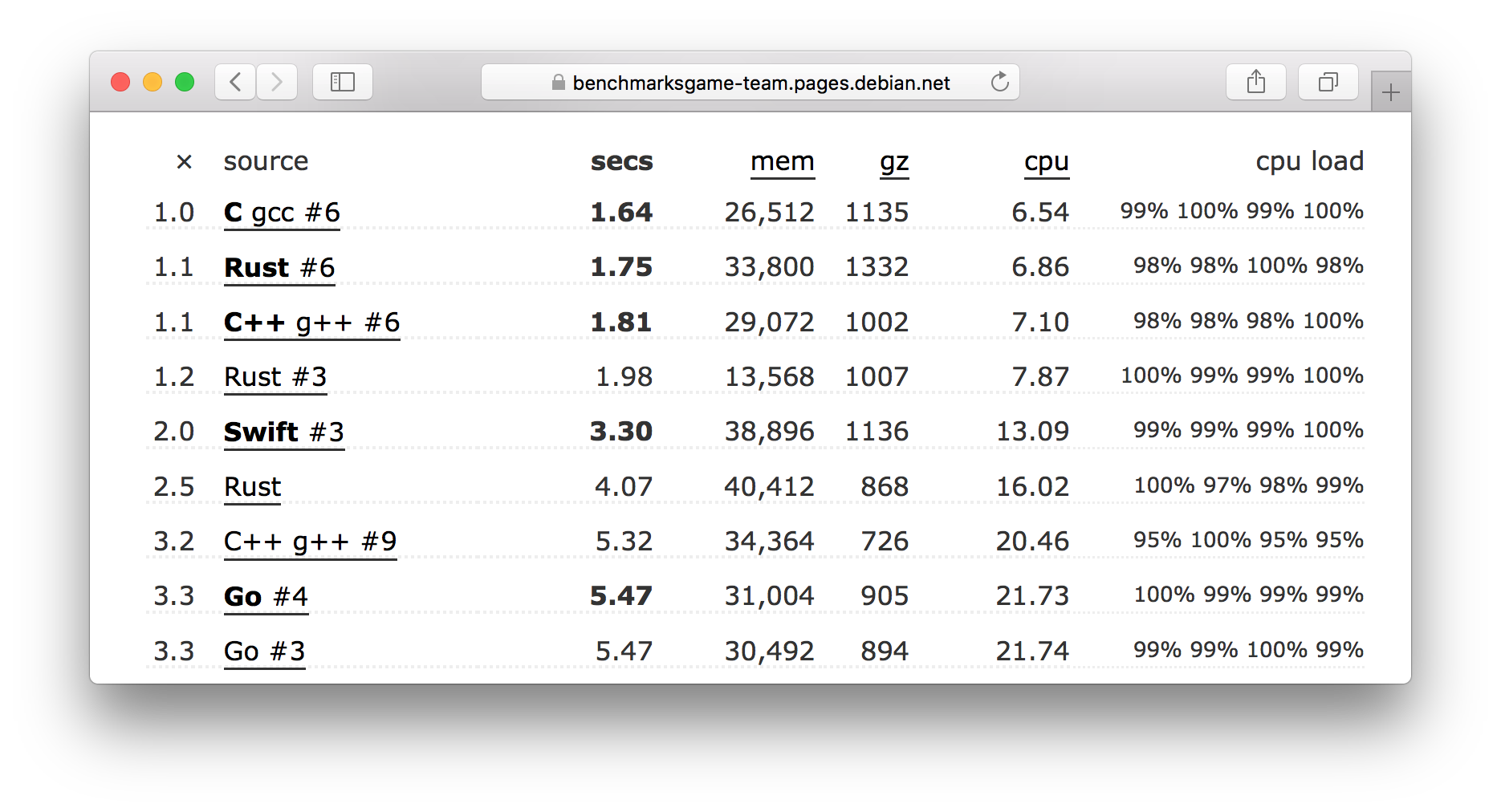Show all tabs overview icon
The width and height of the screenshot is (1501, 812).
point(1328,82)
